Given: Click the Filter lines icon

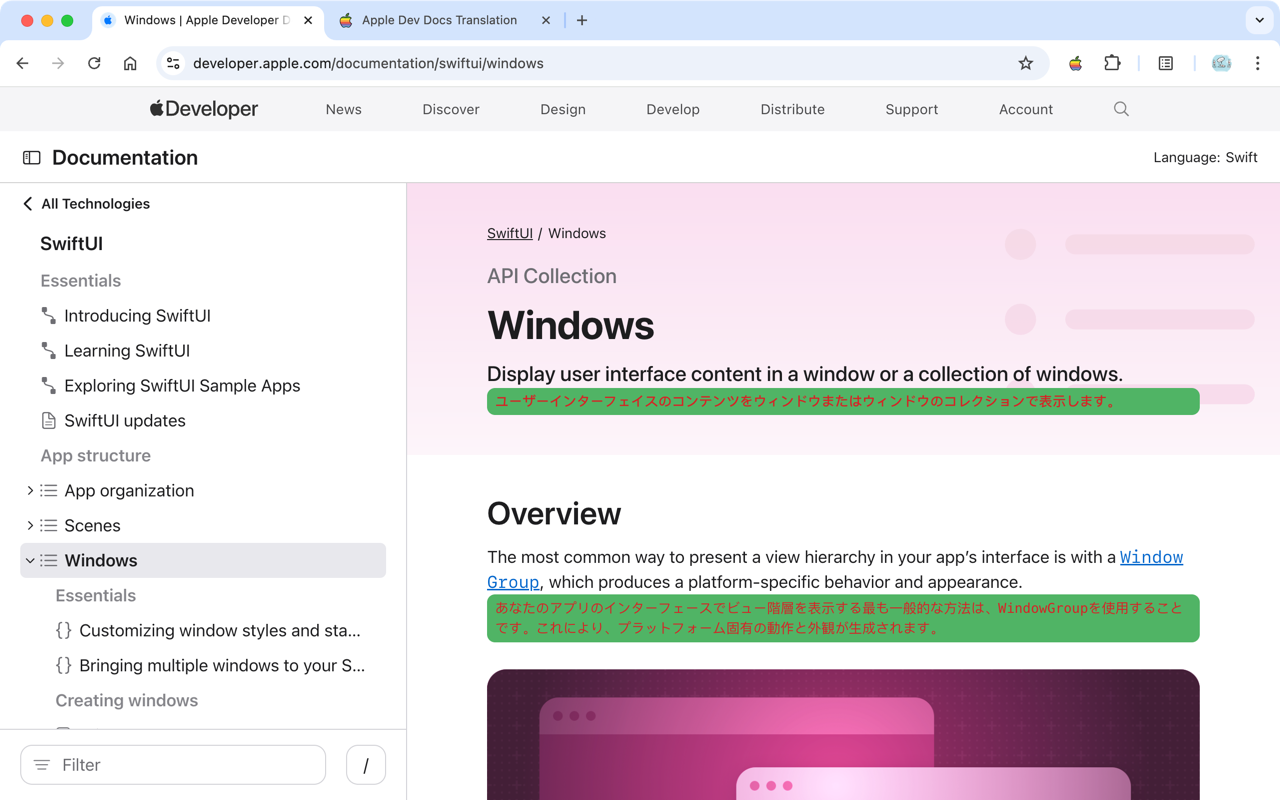Looking at the screenshot, I should click(x=42, y=765).
